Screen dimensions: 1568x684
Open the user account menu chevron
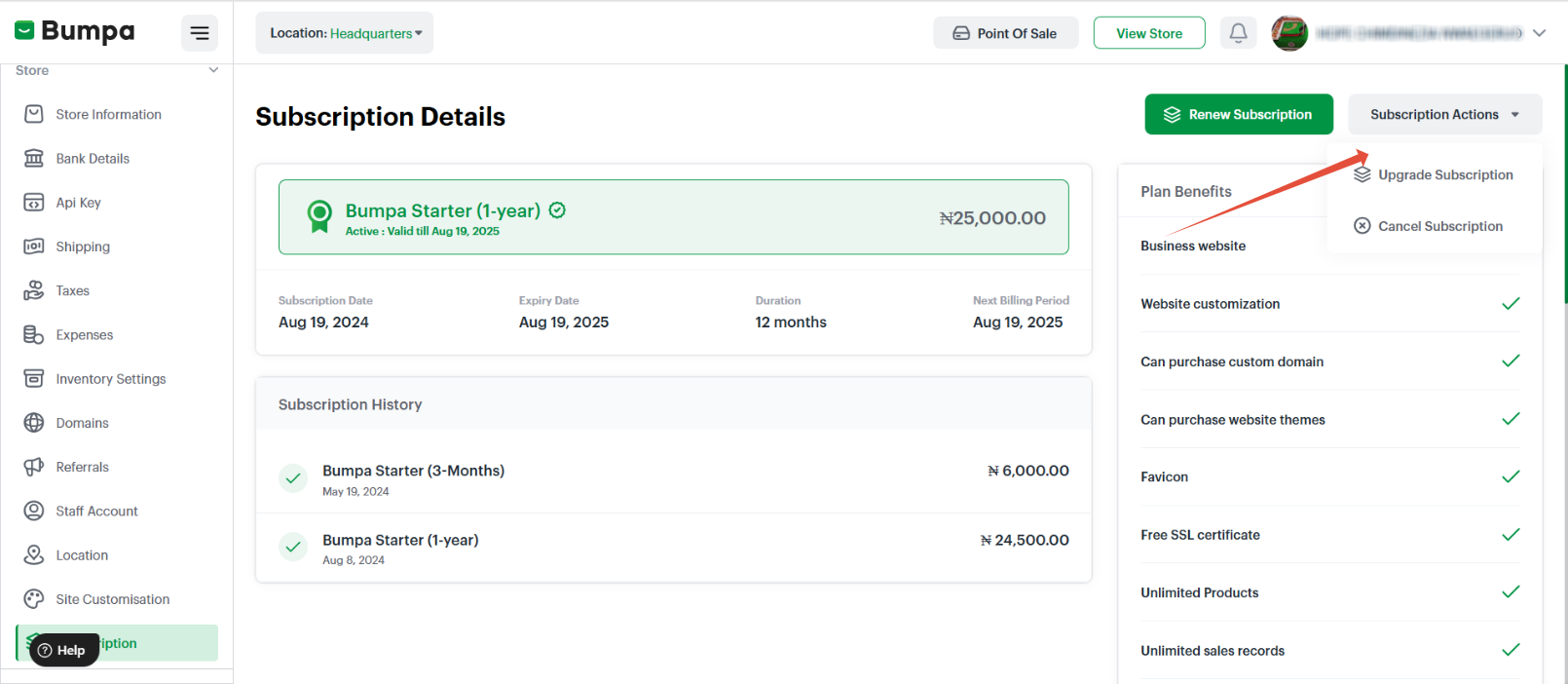1539,33
